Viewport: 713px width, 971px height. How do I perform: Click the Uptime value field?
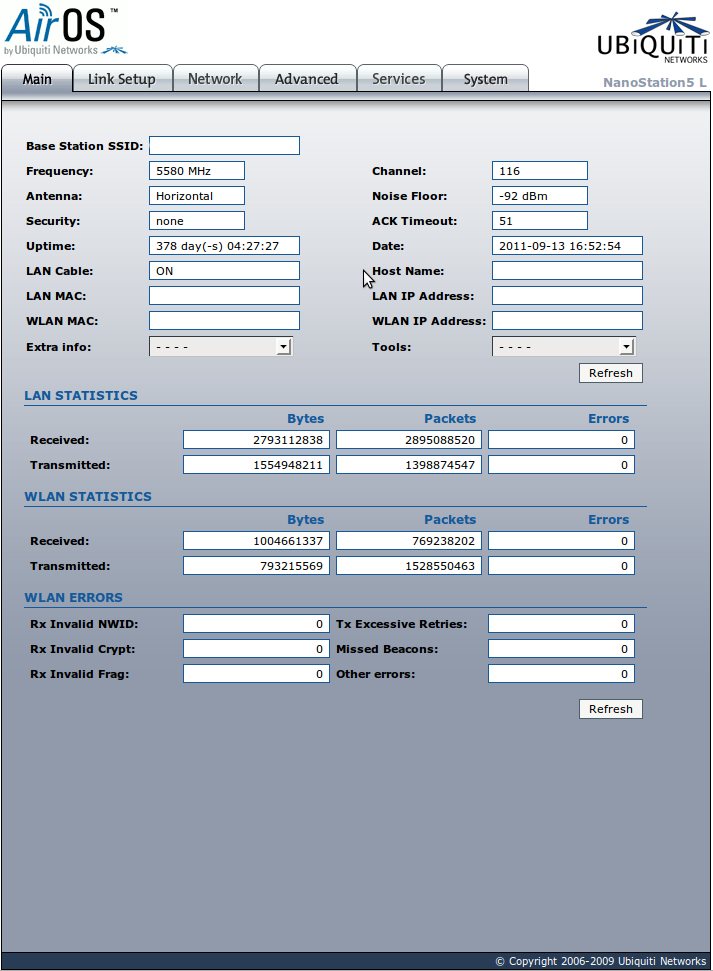224,246
